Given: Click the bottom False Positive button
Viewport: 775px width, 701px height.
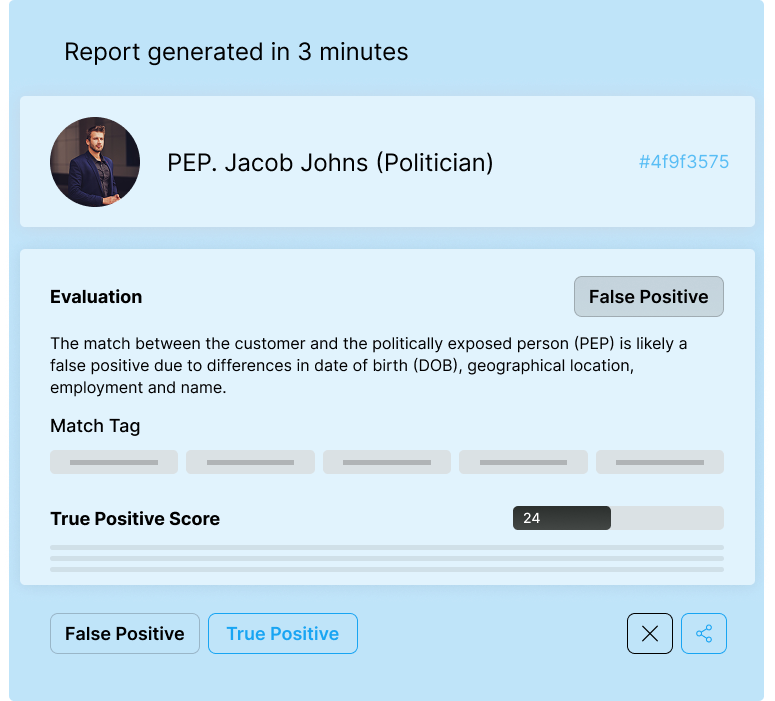Looking at the screenshot, I should pyautogui.click(x=125, y=633).
